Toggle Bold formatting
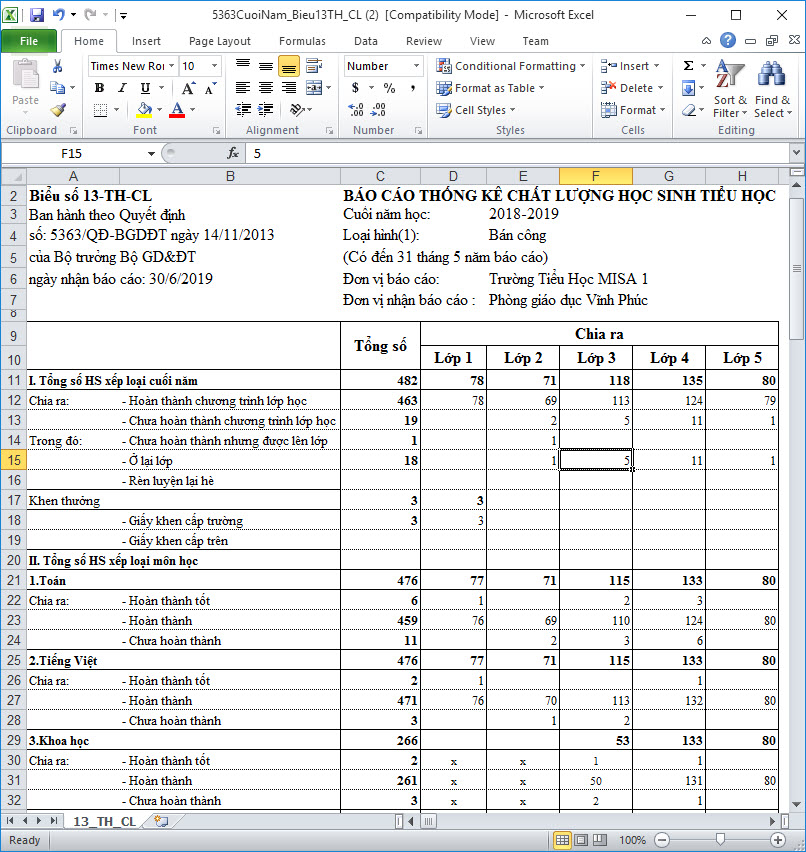Screen dimensions: 806x852 99,88
